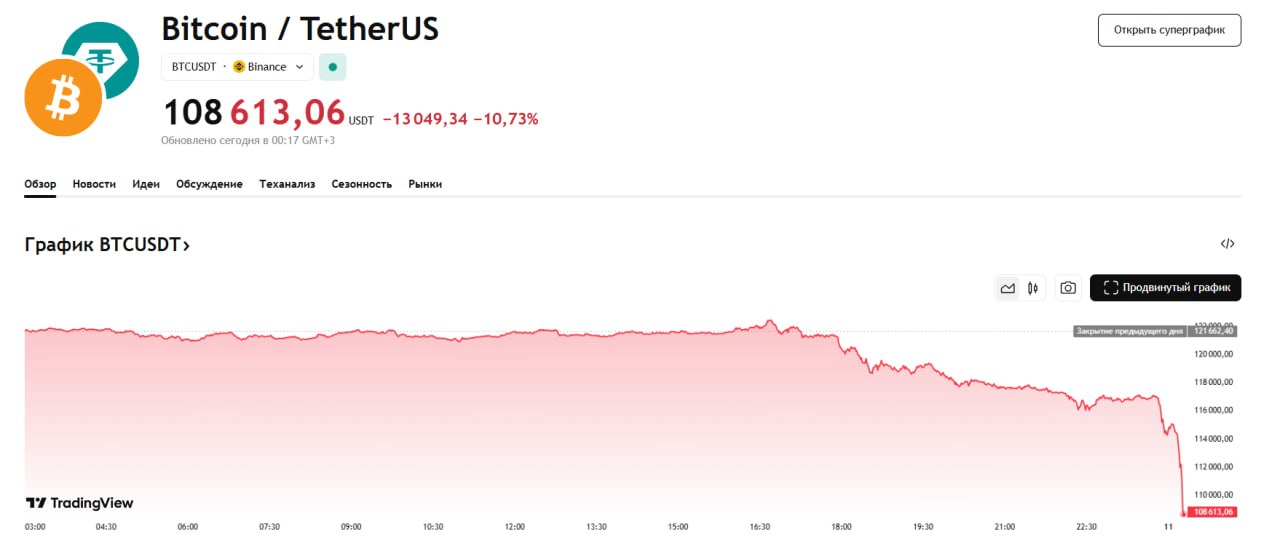
Task: Click the TradingView logo on the chart
Action: pyautogui.click(x=79, y=503)
